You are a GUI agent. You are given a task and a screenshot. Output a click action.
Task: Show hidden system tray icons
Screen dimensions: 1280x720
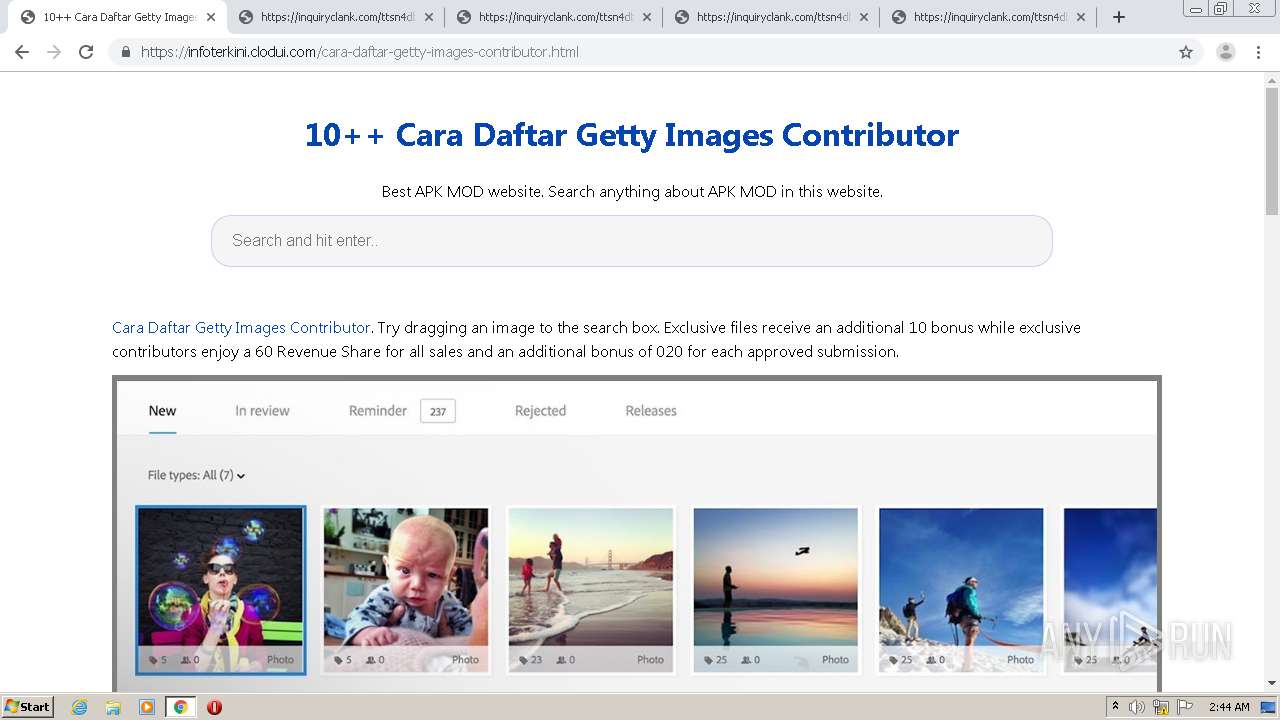[1115, 707]
